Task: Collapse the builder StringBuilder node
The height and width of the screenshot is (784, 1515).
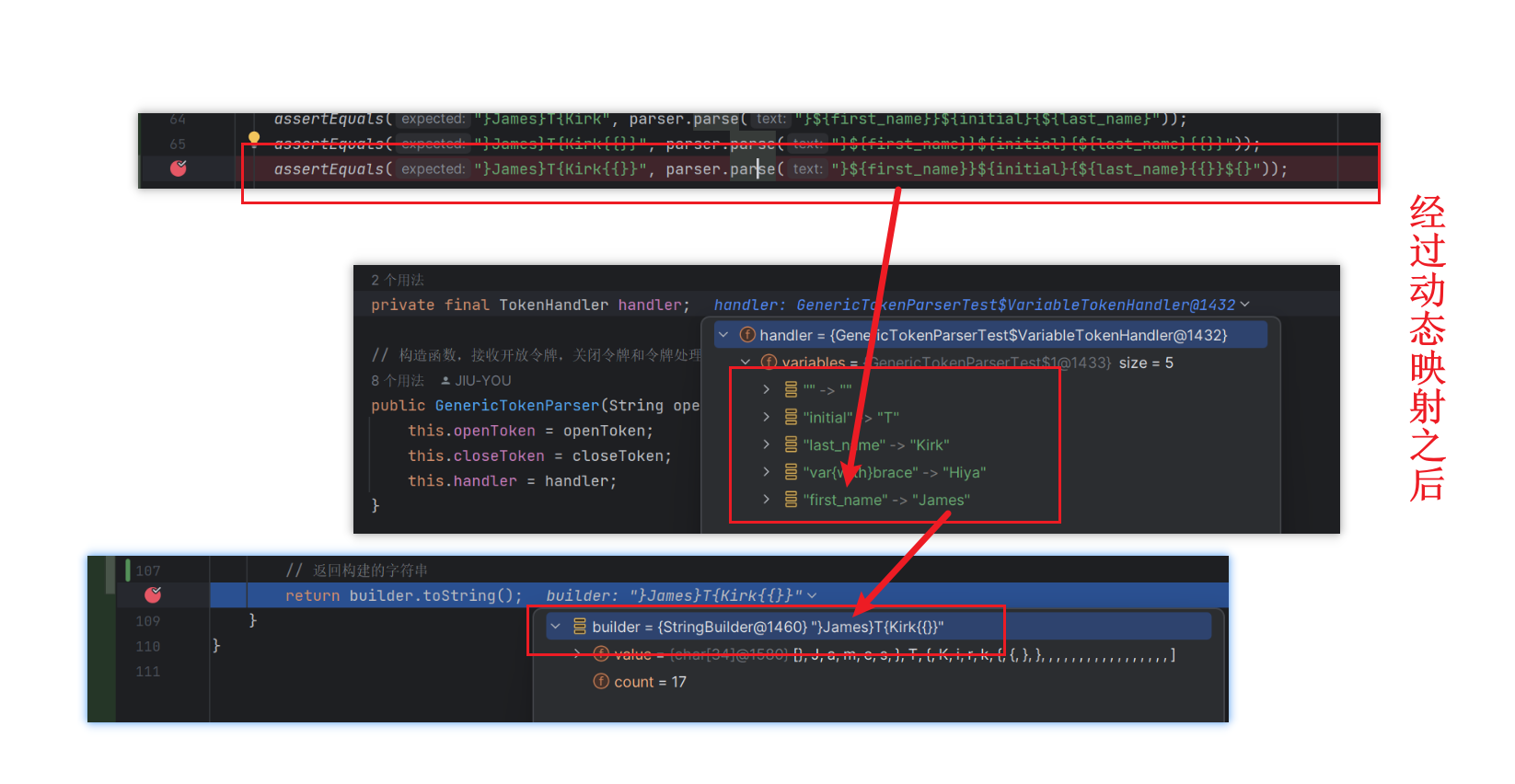Action: click(x=555, y=627)
